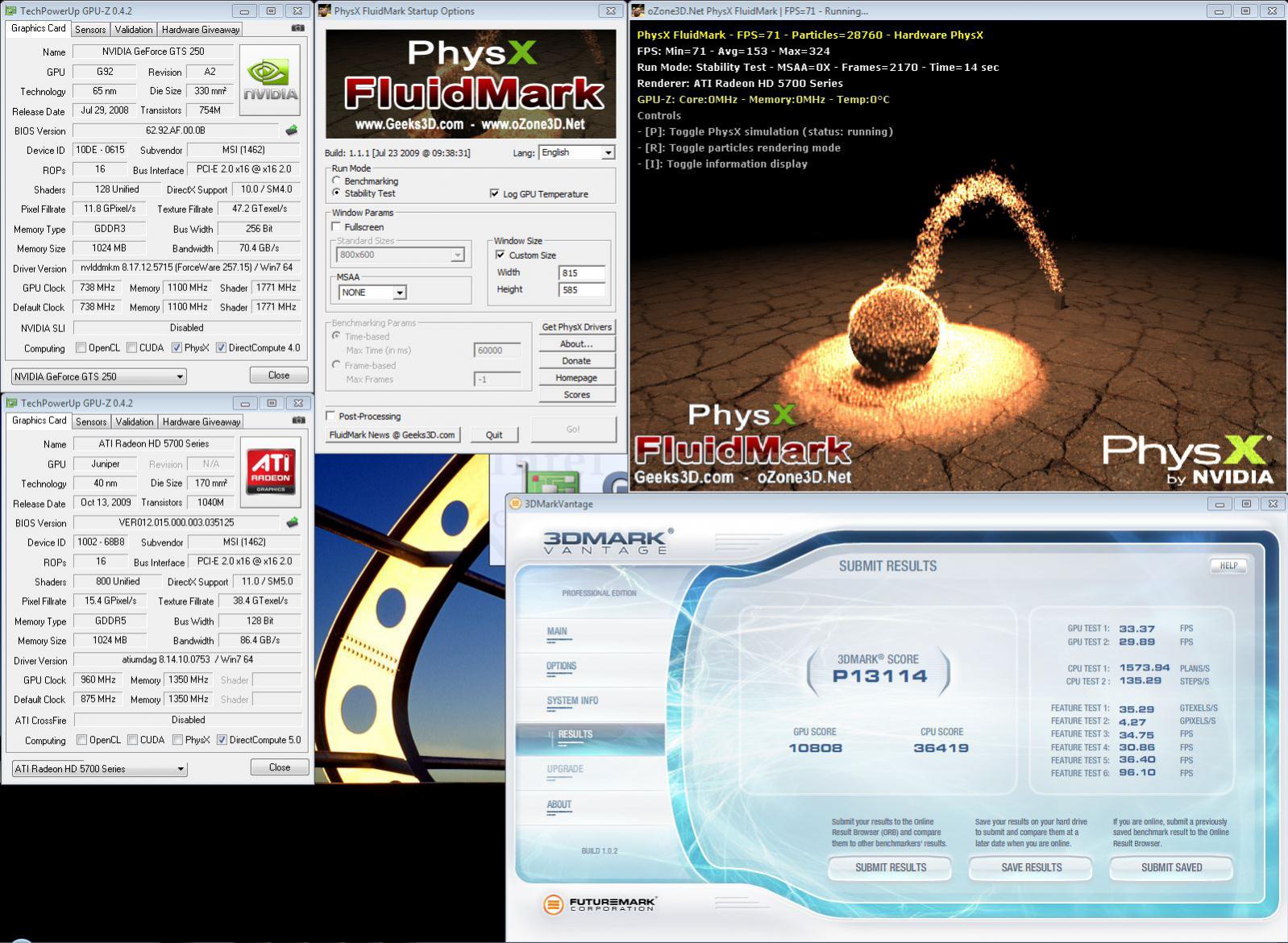Click the BIOS save chip icon beside VER012.015.000.003.035125
Viewport: 1288px width, 943px height.
tap(292, 522)
